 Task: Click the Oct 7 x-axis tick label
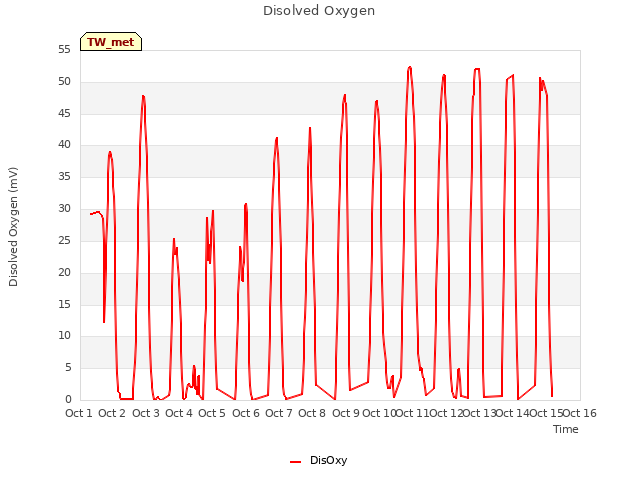(279, 413)
